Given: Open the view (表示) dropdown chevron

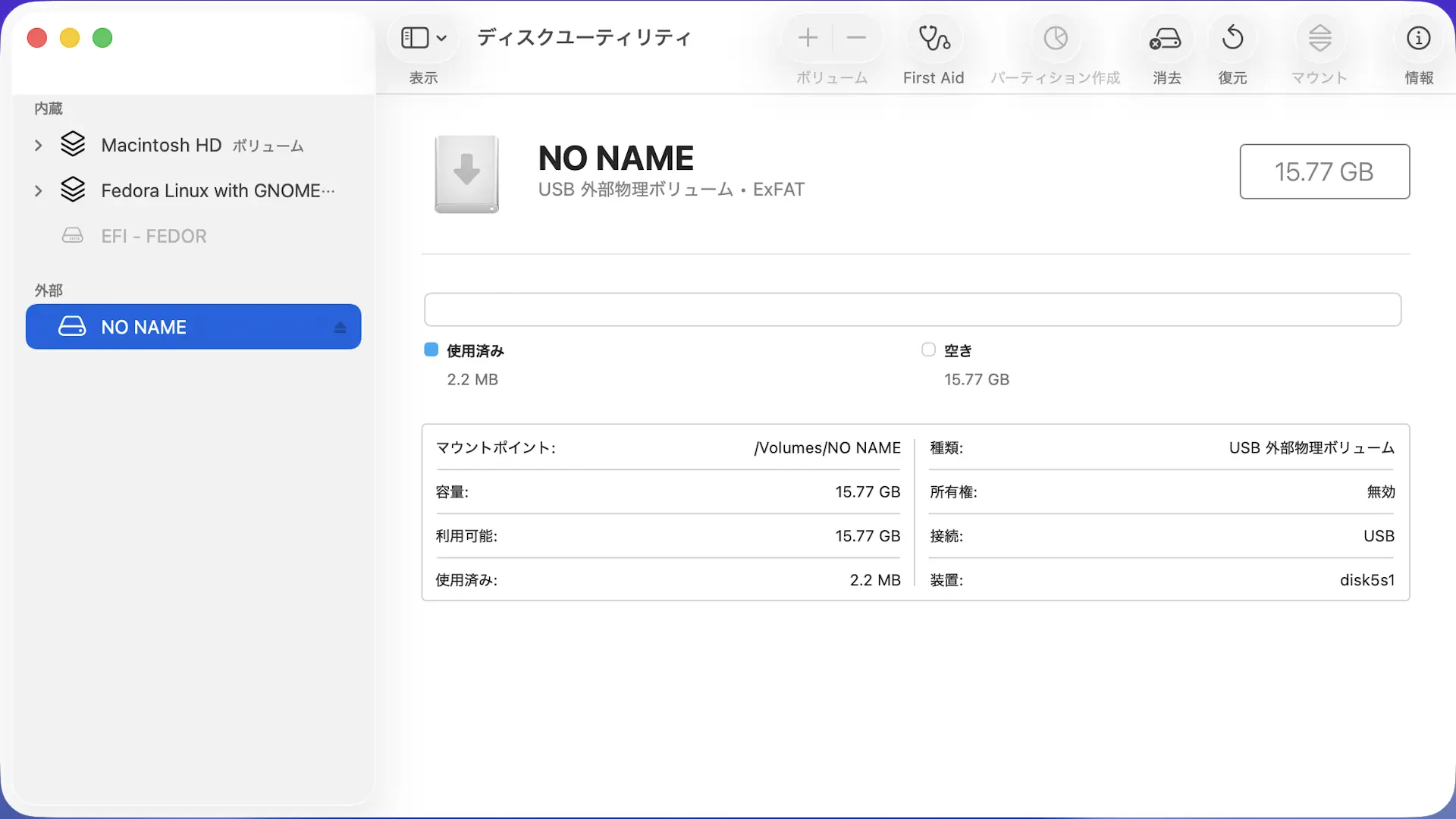Looking at the screenshot, I should coord(442,38).
